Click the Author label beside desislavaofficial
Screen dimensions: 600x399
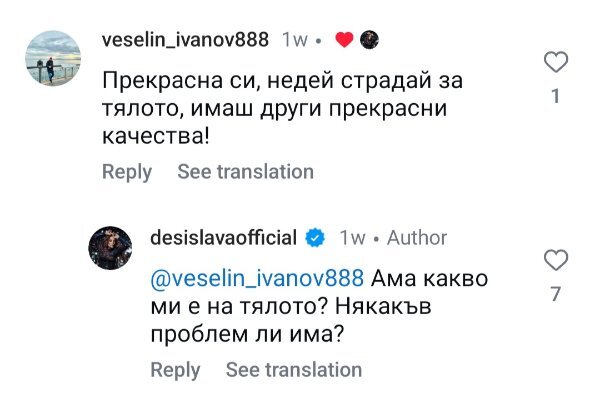[417, 238]
